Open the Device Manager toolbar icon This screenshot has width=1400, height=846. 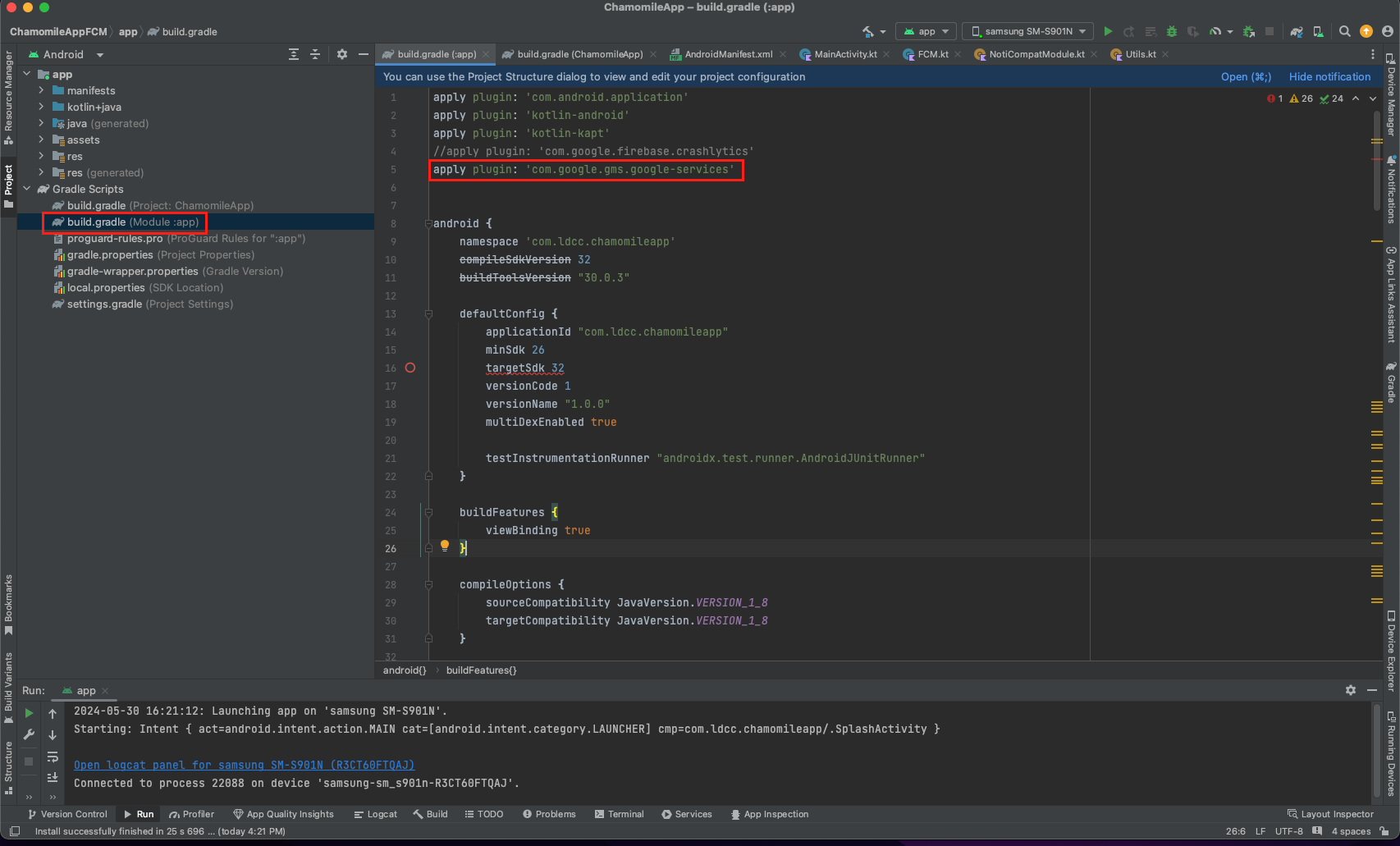[1318, 31]
